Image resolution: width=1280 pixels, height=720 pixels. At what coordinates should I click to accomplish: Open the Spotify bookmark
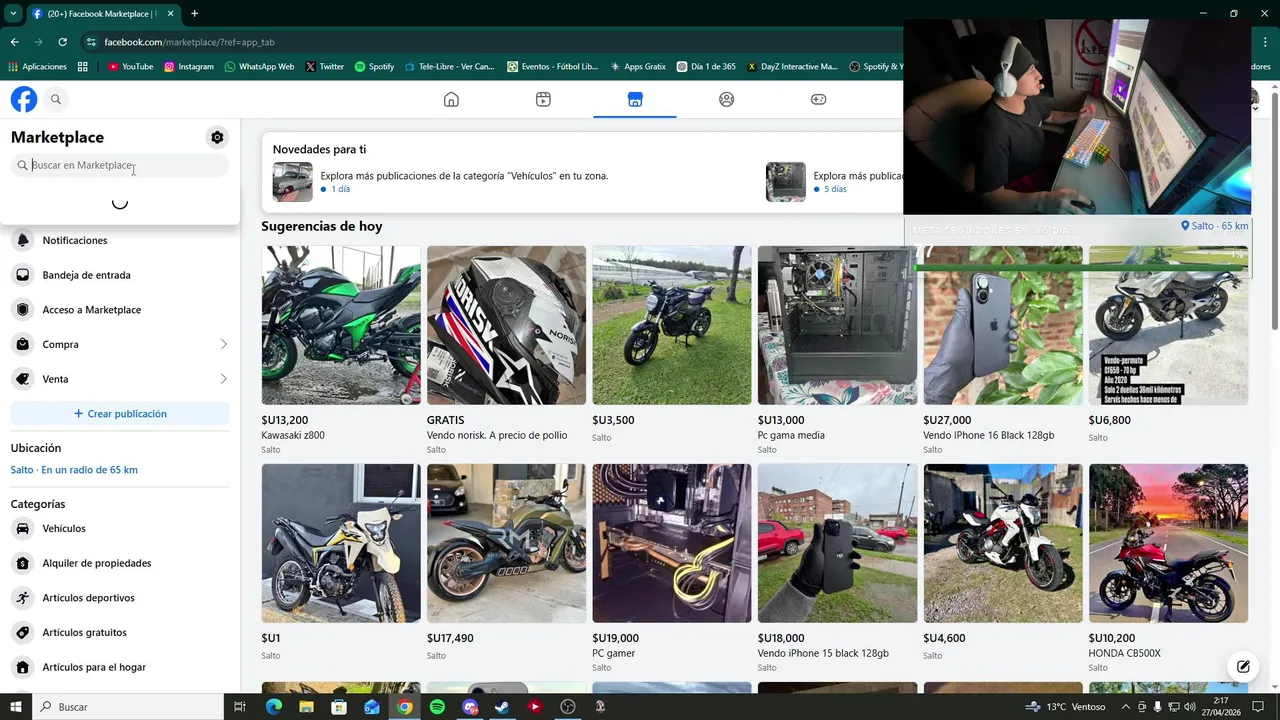pyautogui.click(x=375, y=67)
